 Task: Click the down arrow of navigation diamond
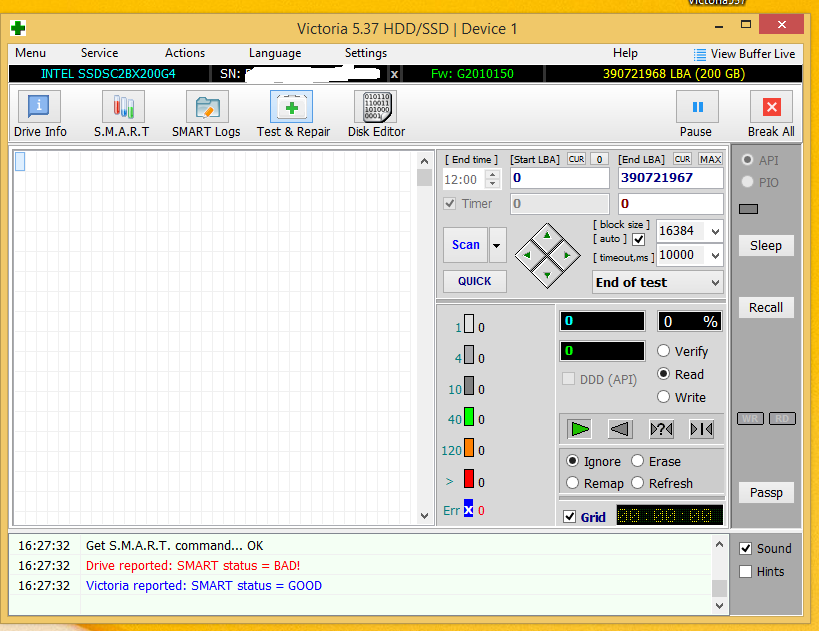[547, 275]
